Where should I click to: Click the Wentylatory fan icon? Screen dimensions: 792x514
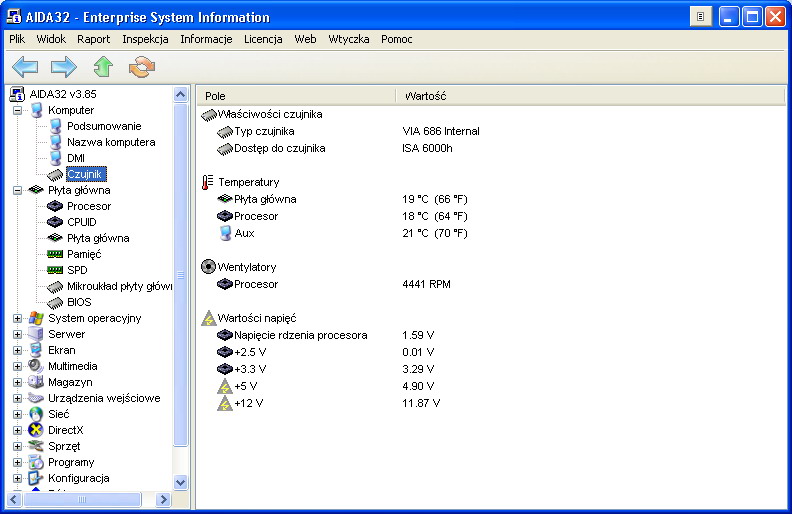[208, 267]
